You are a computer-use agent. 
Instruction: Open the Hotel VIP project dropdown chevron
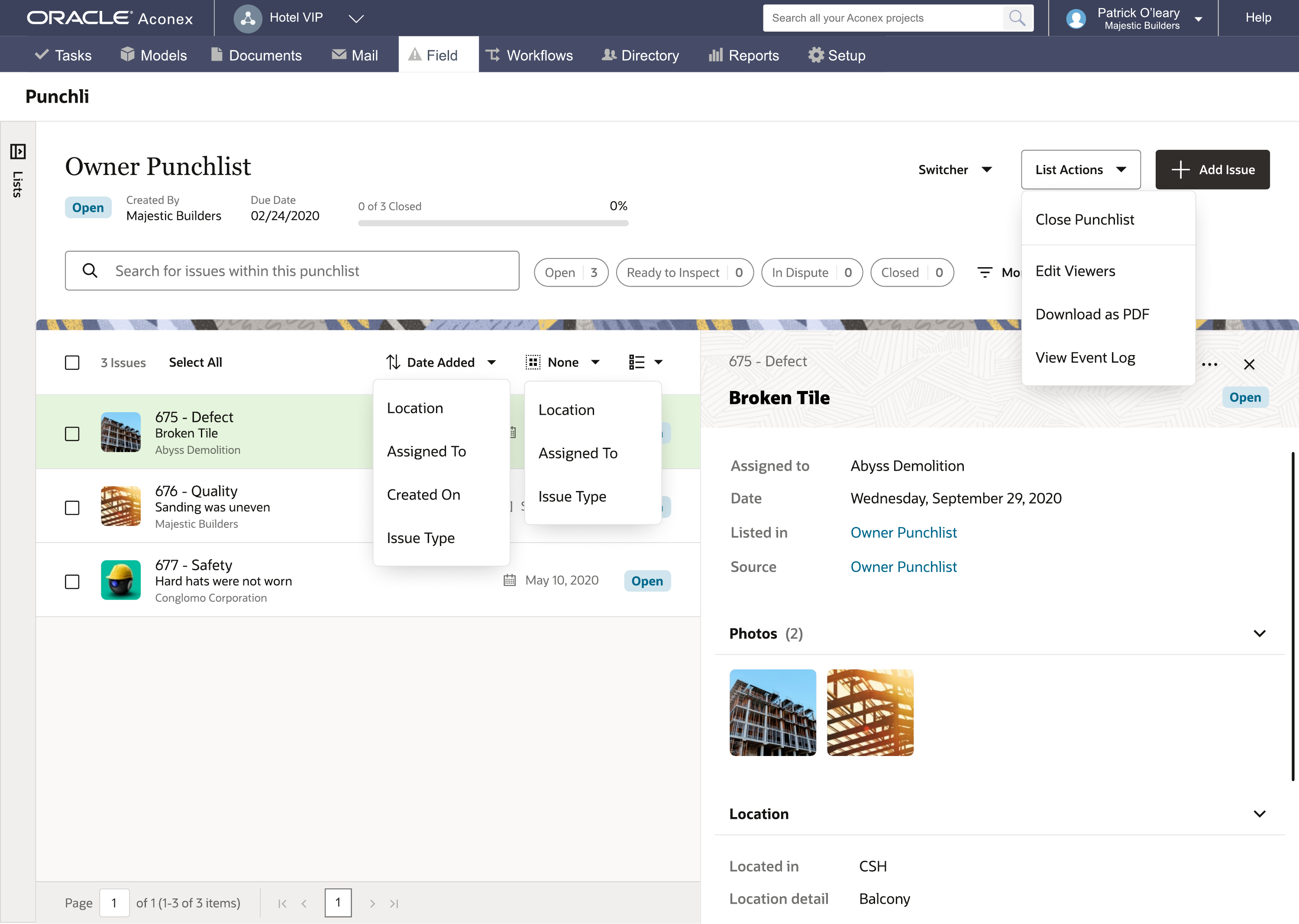(x=356, y=19)
